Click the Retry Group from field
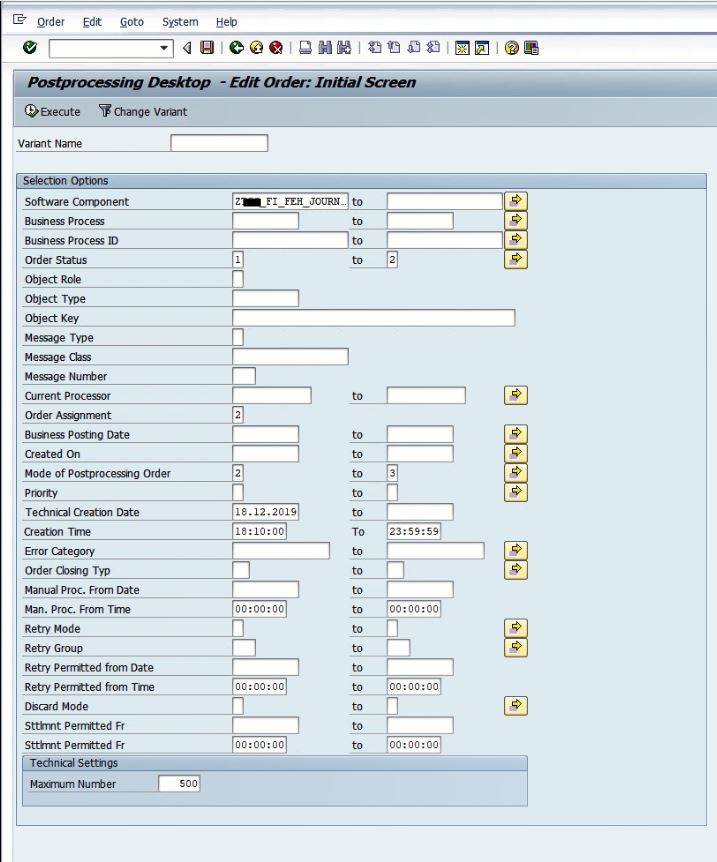717x862 pixels. [244, 648]
